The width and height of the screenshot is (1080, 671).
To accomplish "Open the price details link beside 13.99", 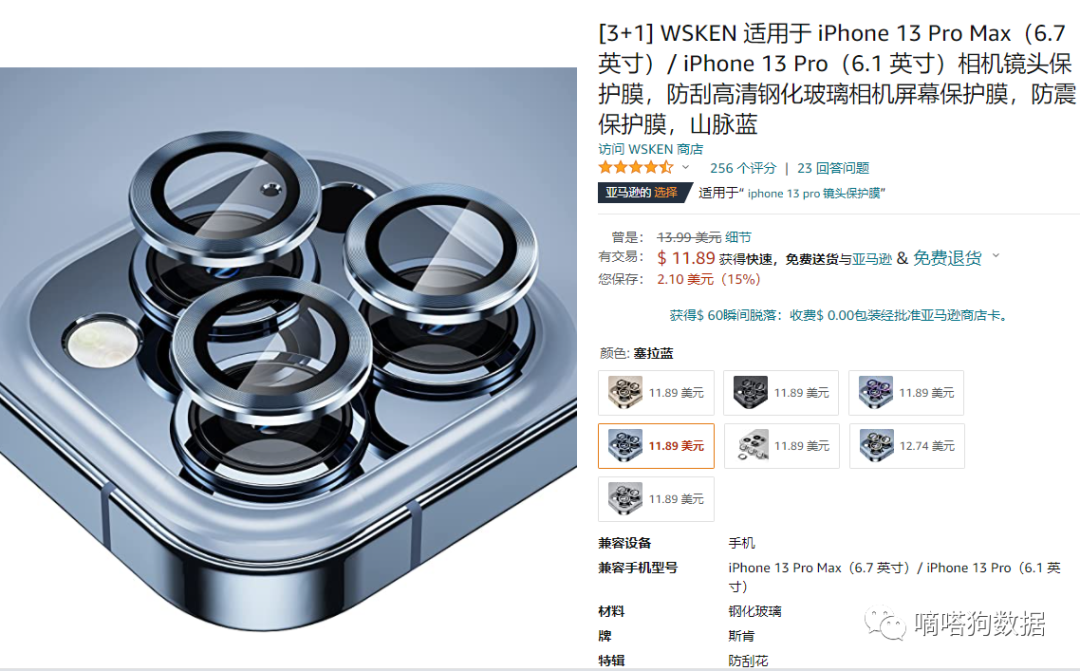I will 738,238.
